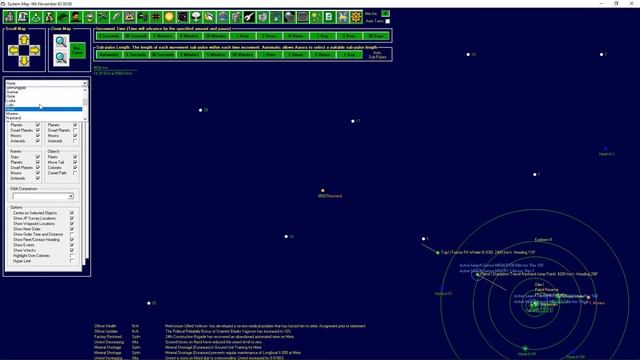Enable Show Order Time and Distance
Screen dimensions: 640x360
click(x=72, y=234)
